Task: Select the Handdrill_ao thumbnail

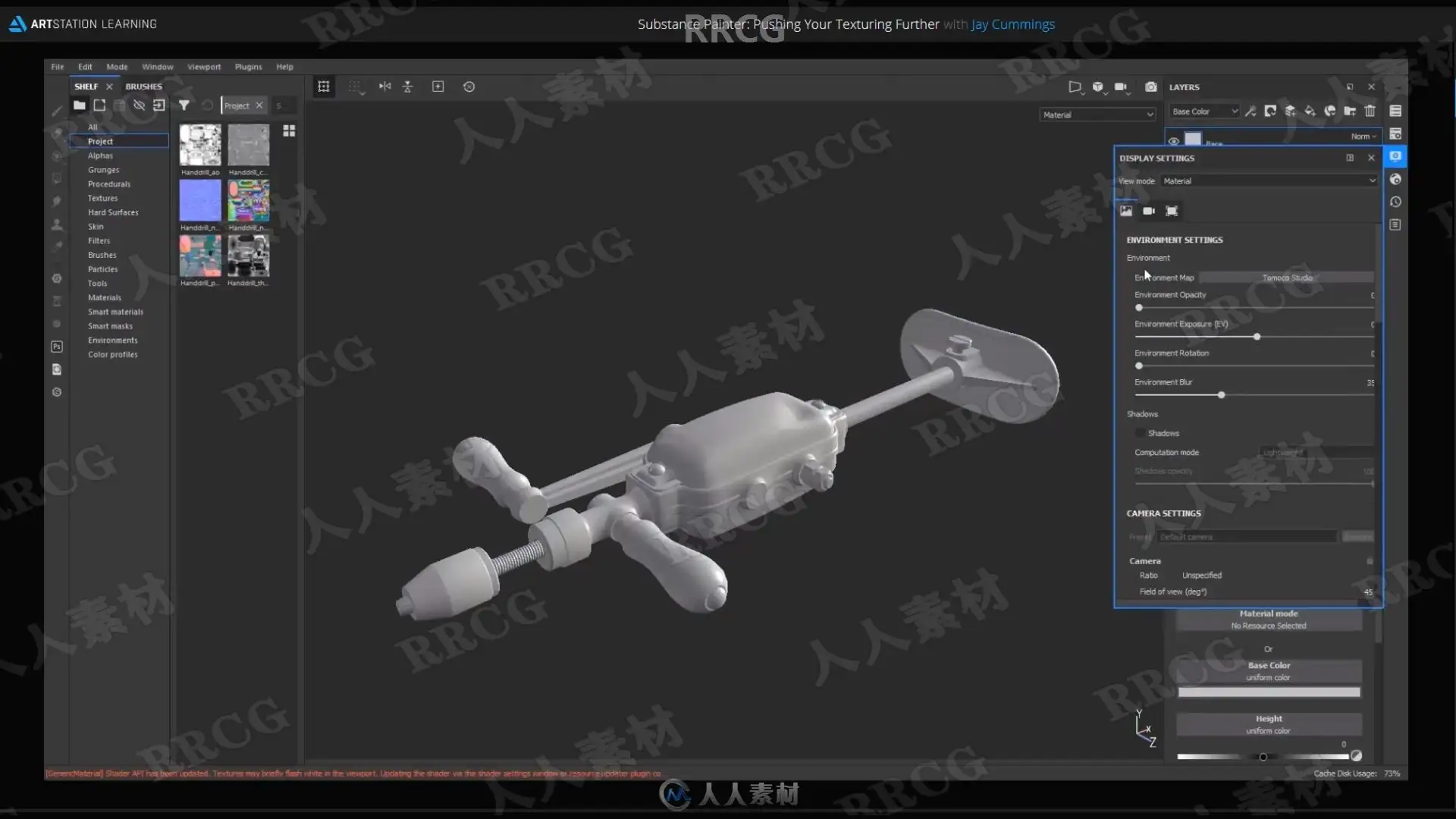Action: click(200, 145)
